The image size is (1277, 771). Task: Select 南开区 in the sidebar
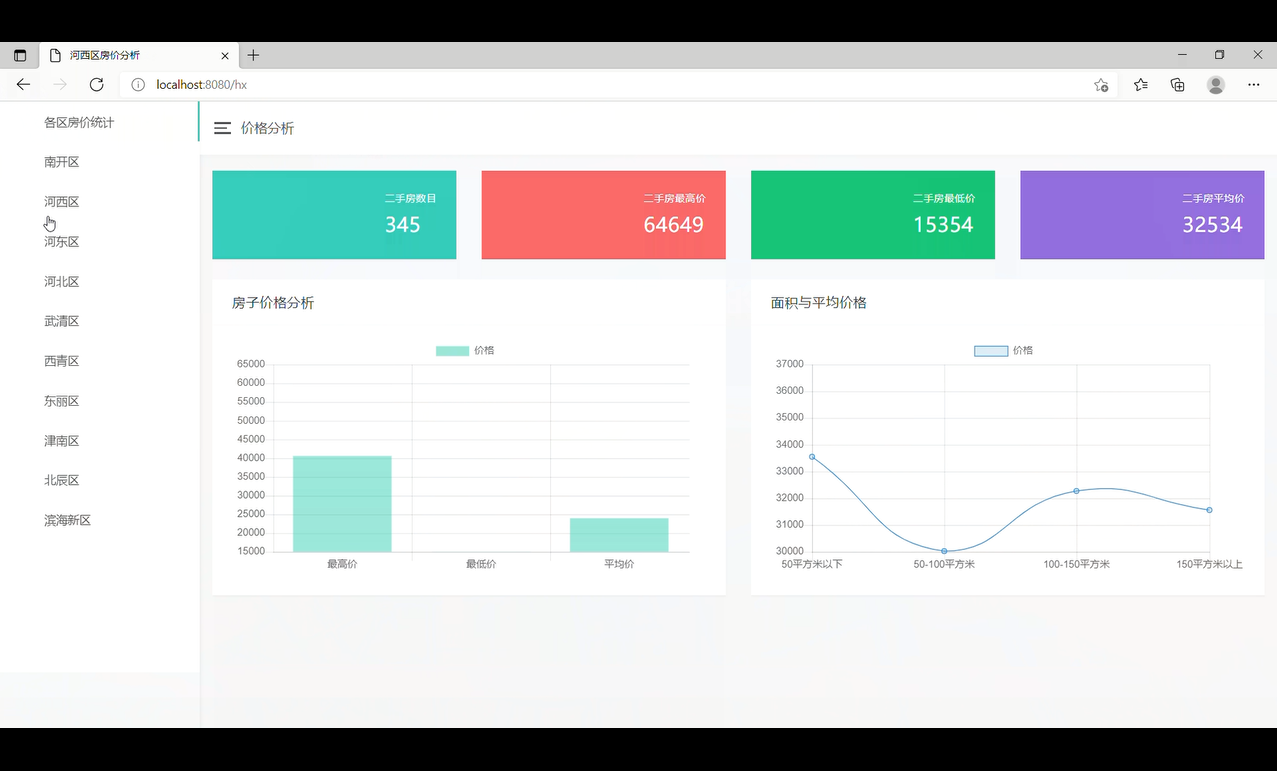pos(61,162)
